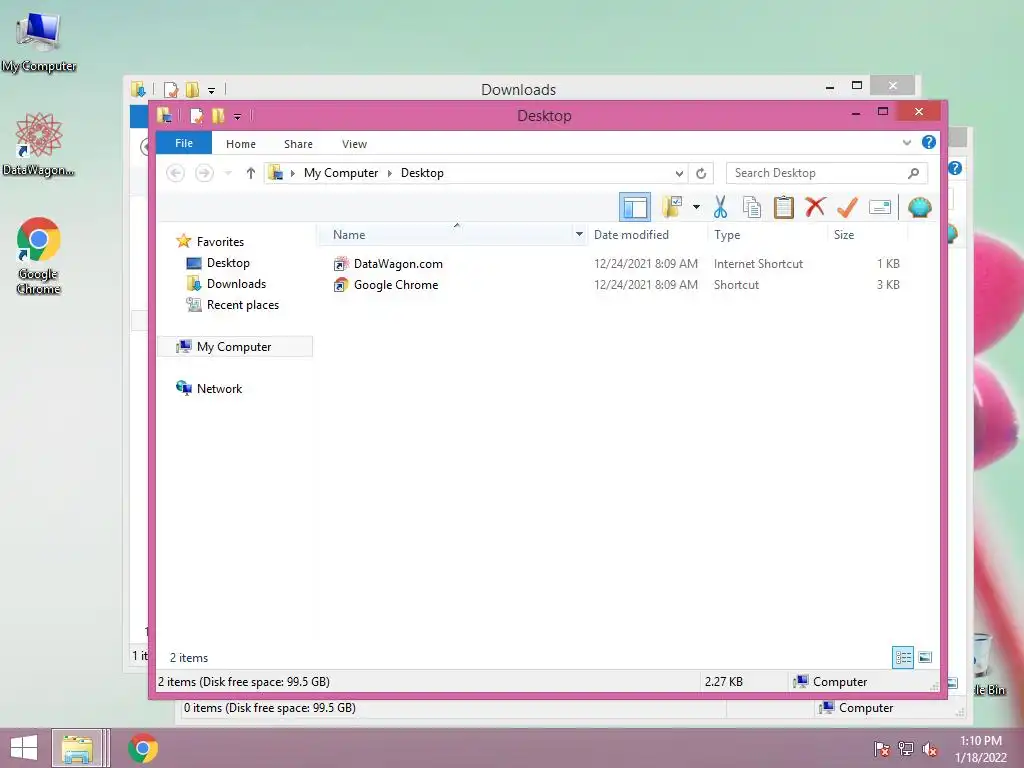Click Desktop in the address breadcrumb
1024x768 pixels.
[422, 173]
